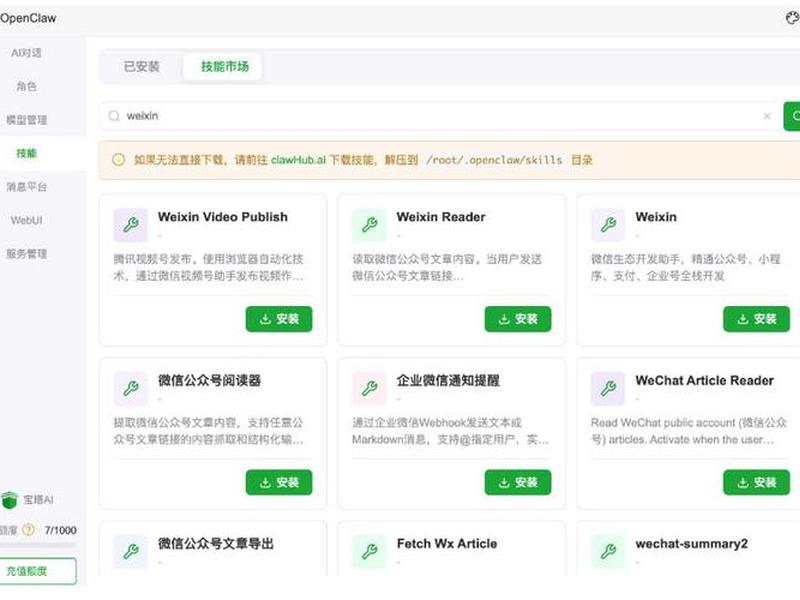Click the warning notice info icon
800x600 pixels.
point(118,160)
